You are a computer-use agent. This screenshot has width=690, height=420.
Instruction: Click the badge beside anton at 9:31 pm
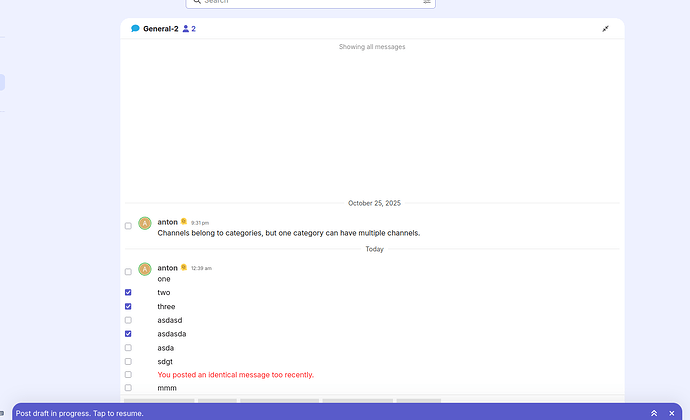pos(184,221)
